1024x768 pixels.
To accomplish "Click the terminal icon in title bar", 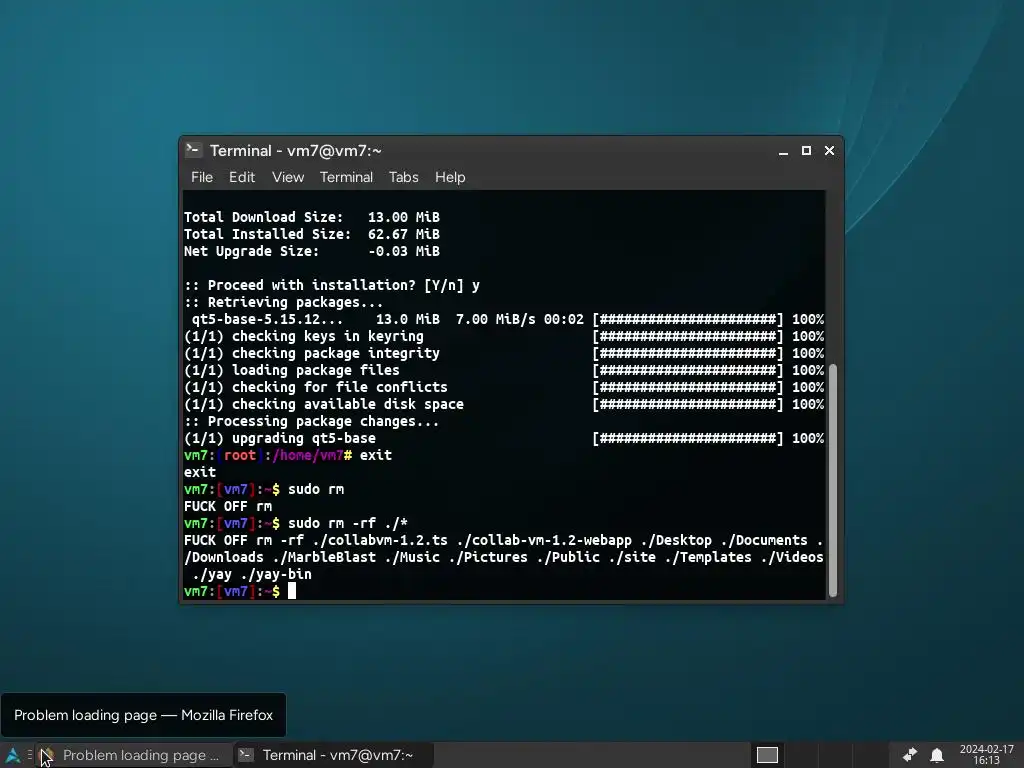I will (x=193, y=150).
